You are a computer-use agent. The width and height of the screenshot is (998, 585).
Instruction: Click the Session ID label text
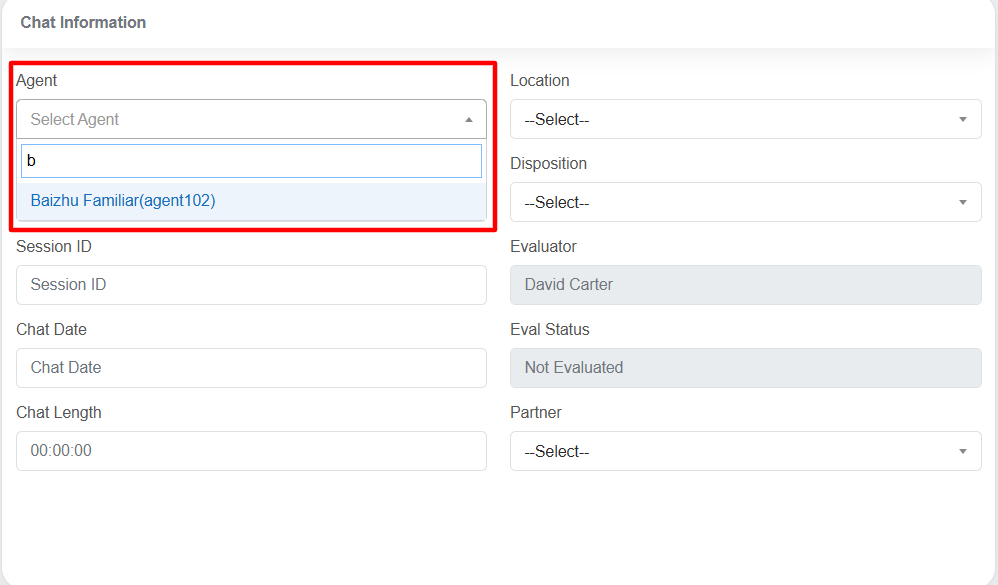tap(54, 246)
